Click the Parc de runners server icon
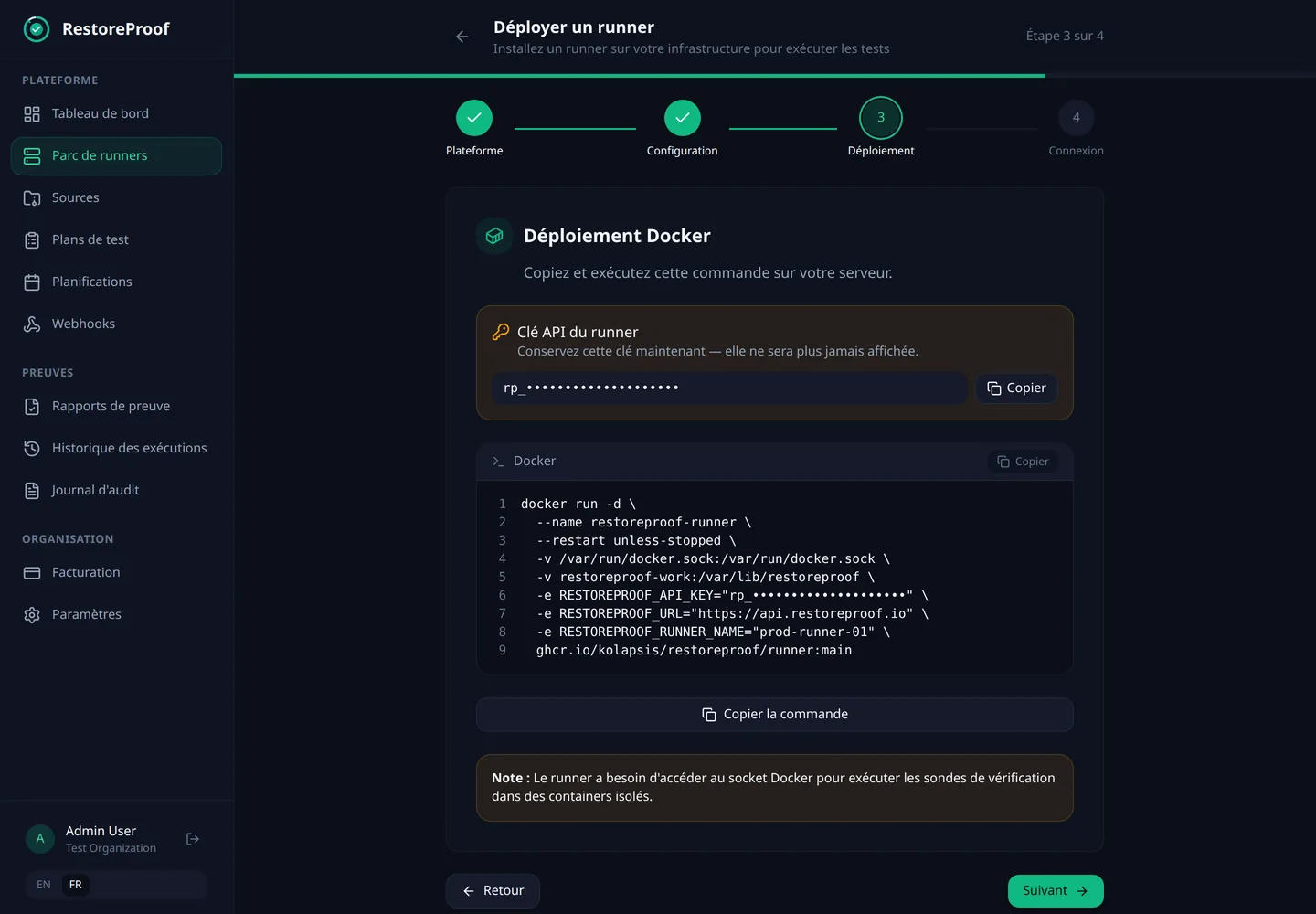Screen dimensions: 1316x914 tap(32, 156)
